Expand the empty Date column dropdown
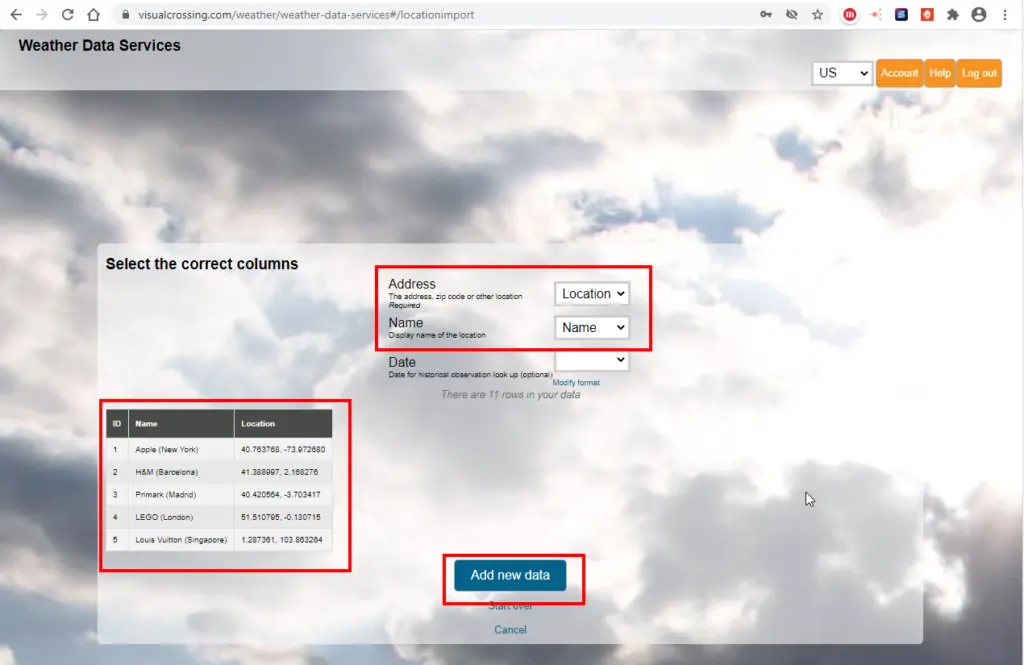The width and height of the screenshot is (1024, 665). click(x=592, y=360)
